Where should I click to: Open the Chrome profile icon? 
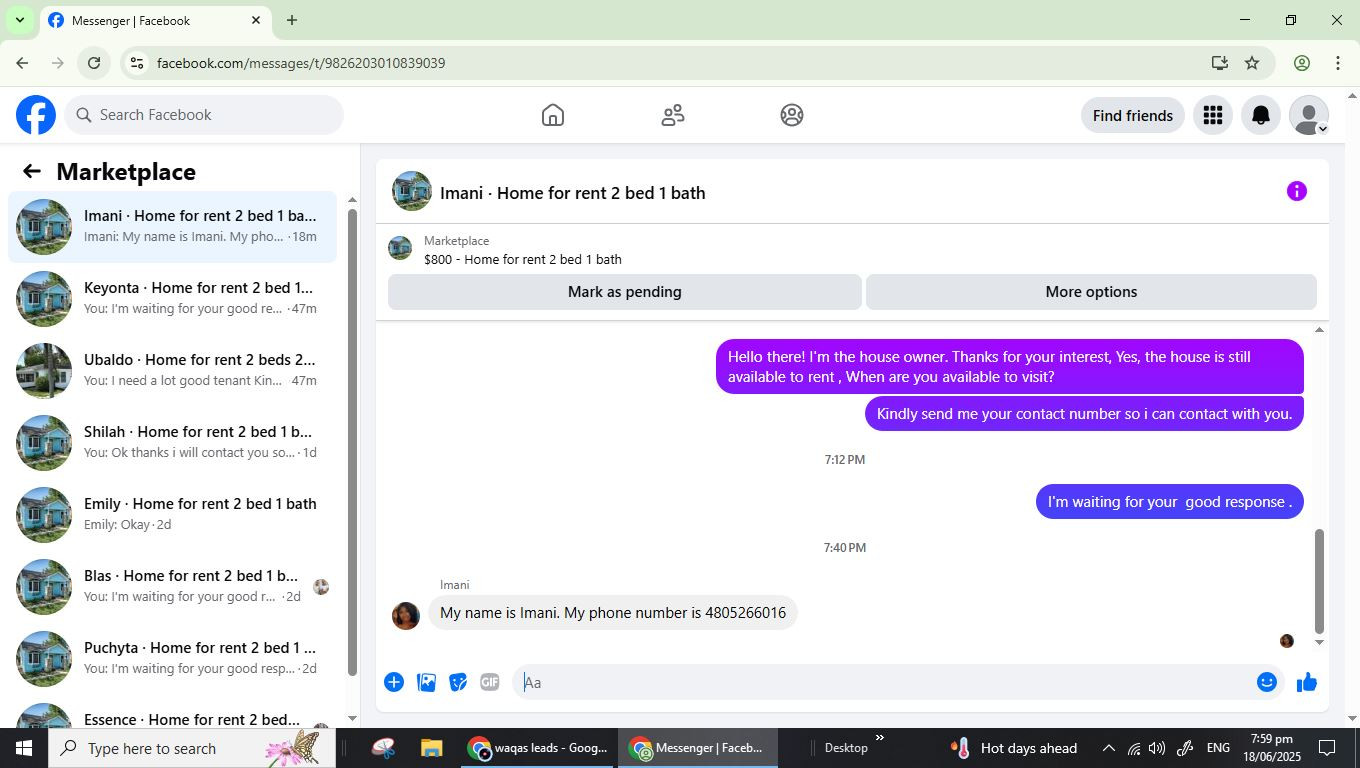coord(1302,63)
